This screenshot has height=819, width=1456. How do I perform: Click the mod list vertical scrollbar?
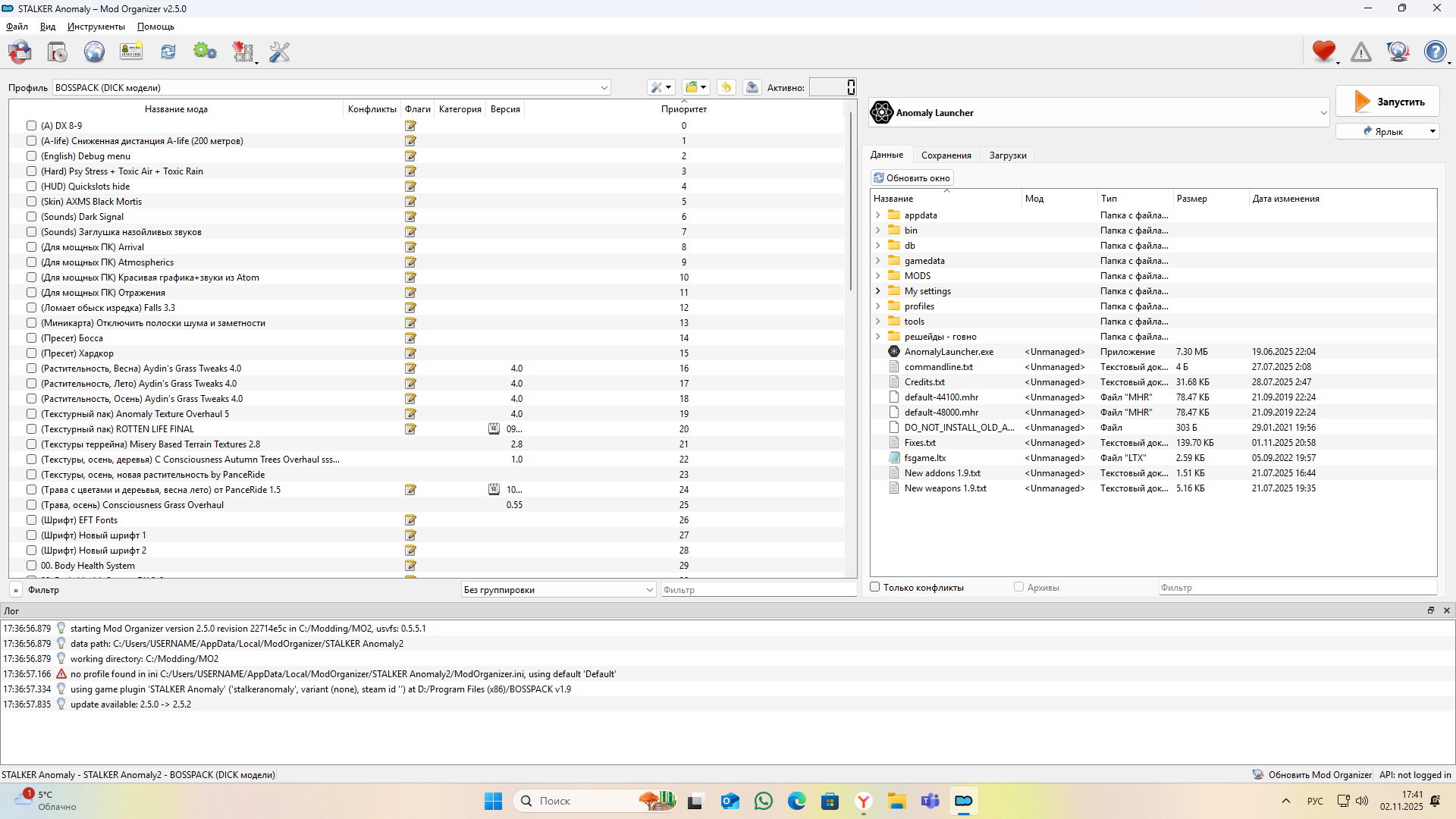(x=851, y=201)
